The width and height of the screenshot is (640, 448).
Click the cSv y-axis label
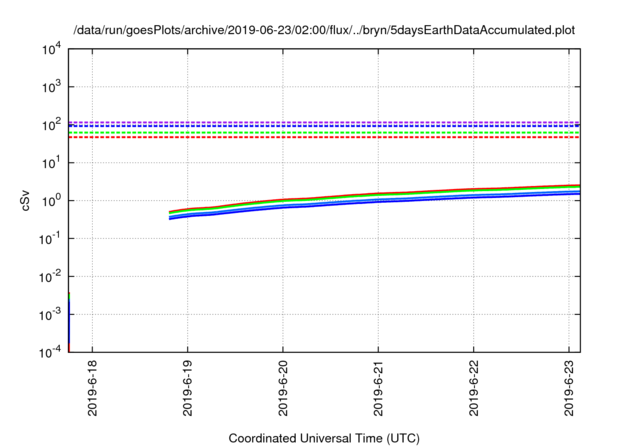point(25,201)
